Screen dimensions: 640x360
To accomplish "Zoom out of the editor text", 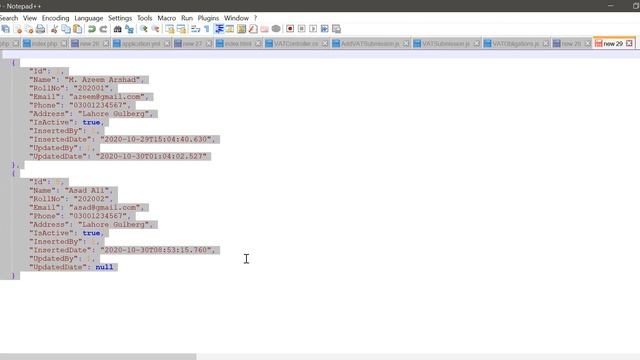I will coord(156,29).
